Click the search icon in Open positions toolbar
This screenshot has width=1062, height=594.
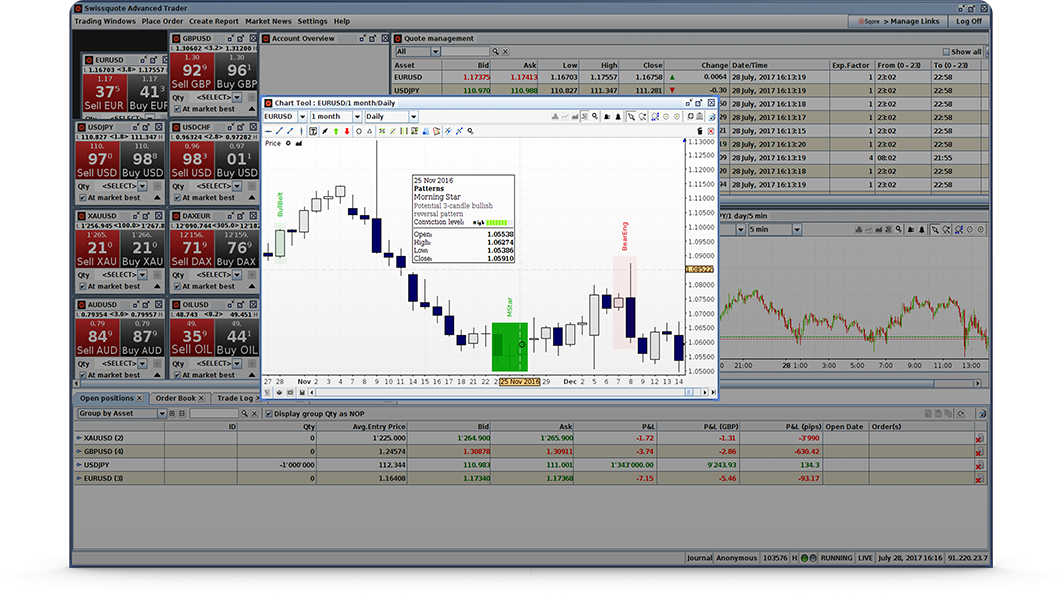(245, 413)
